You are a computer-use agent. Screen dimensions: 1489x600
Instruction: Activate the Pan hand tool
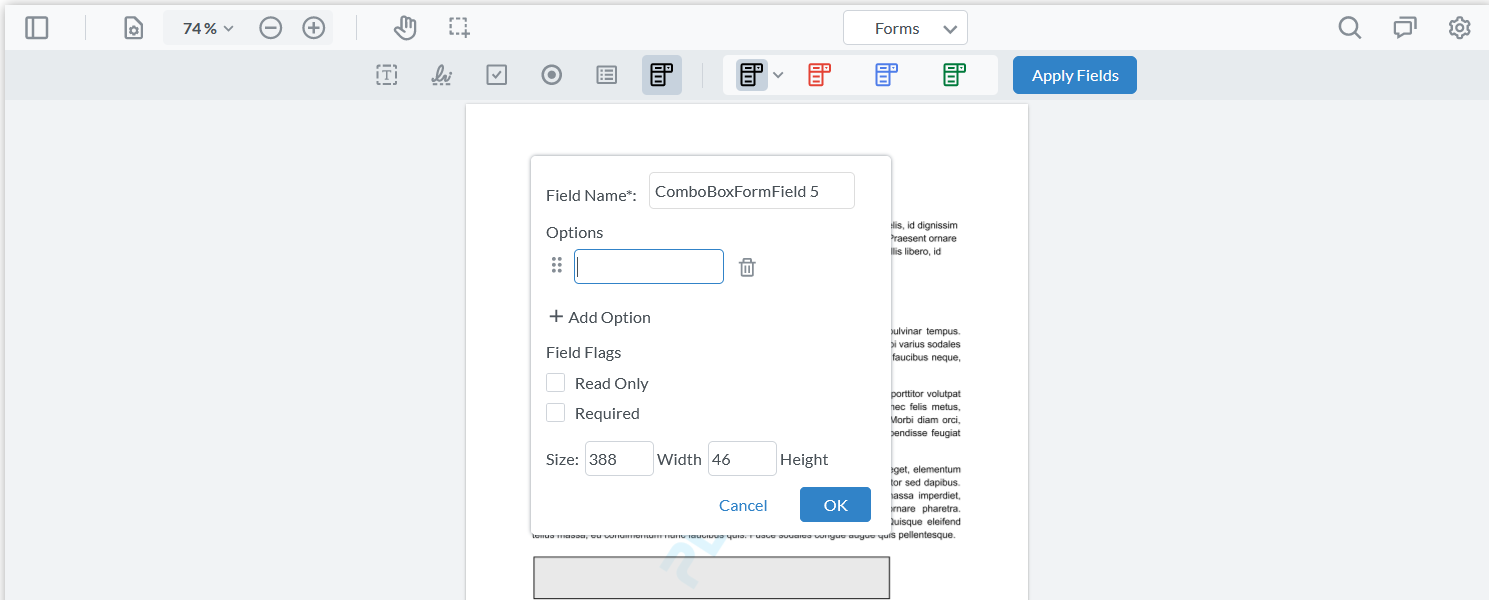(x=405, y=27)
